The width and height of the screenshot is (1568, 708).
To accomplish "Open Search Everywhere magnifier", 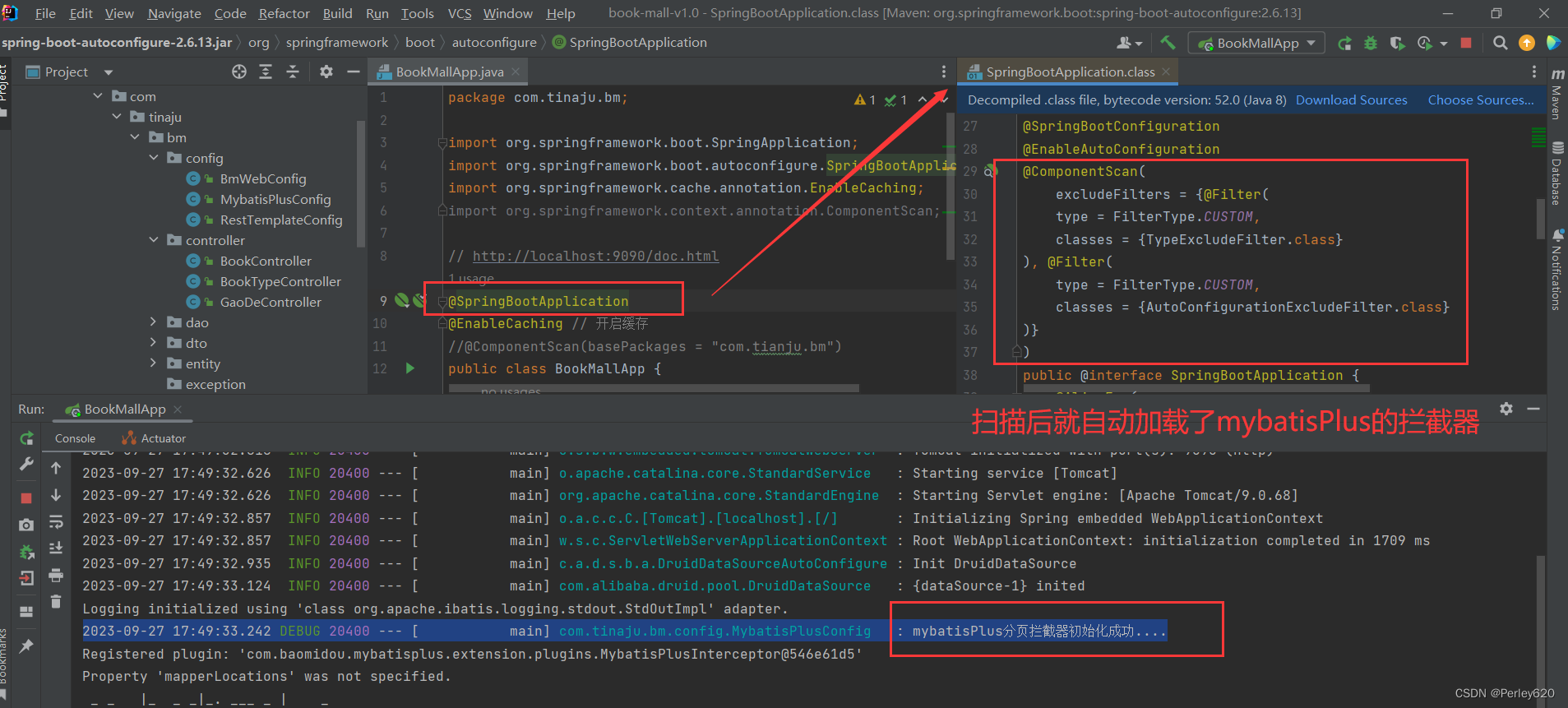I will point(1501,43).
